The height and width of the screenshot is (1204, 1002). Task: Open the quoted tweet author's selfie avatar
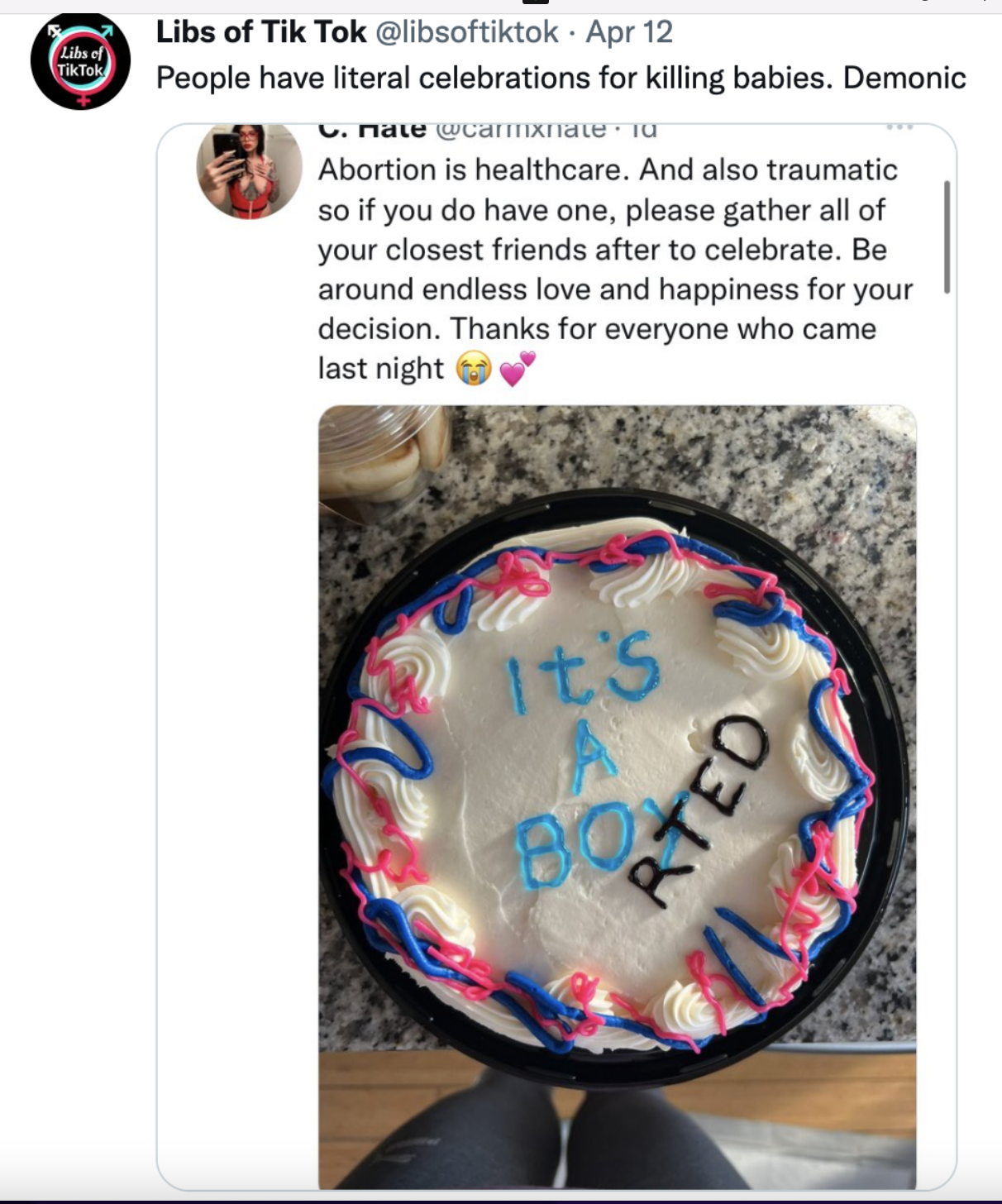(x=249, y=171)
